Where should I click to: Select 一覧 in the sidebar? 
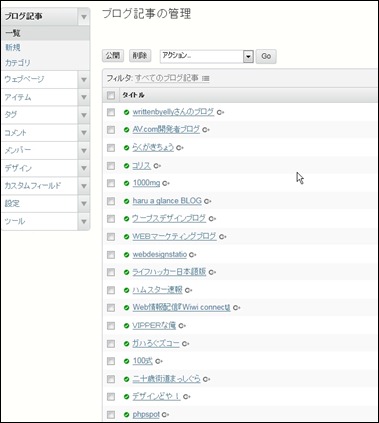pyautogui.click(x=46, y=33)
